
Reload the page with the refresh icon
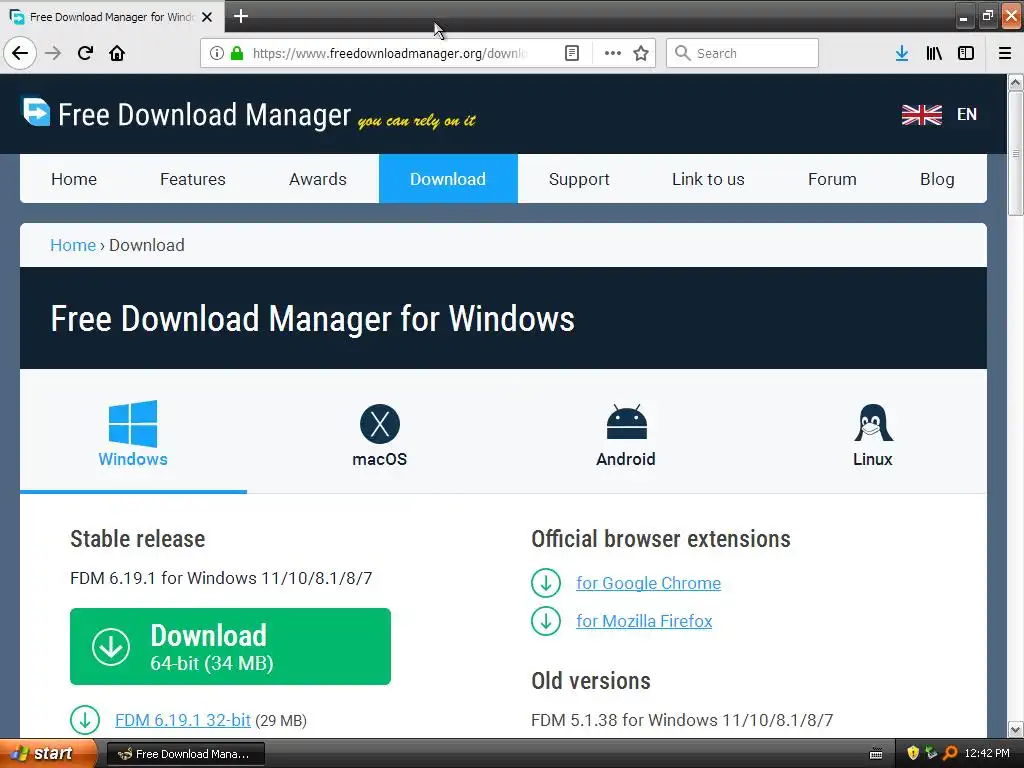tap(85, 53)
